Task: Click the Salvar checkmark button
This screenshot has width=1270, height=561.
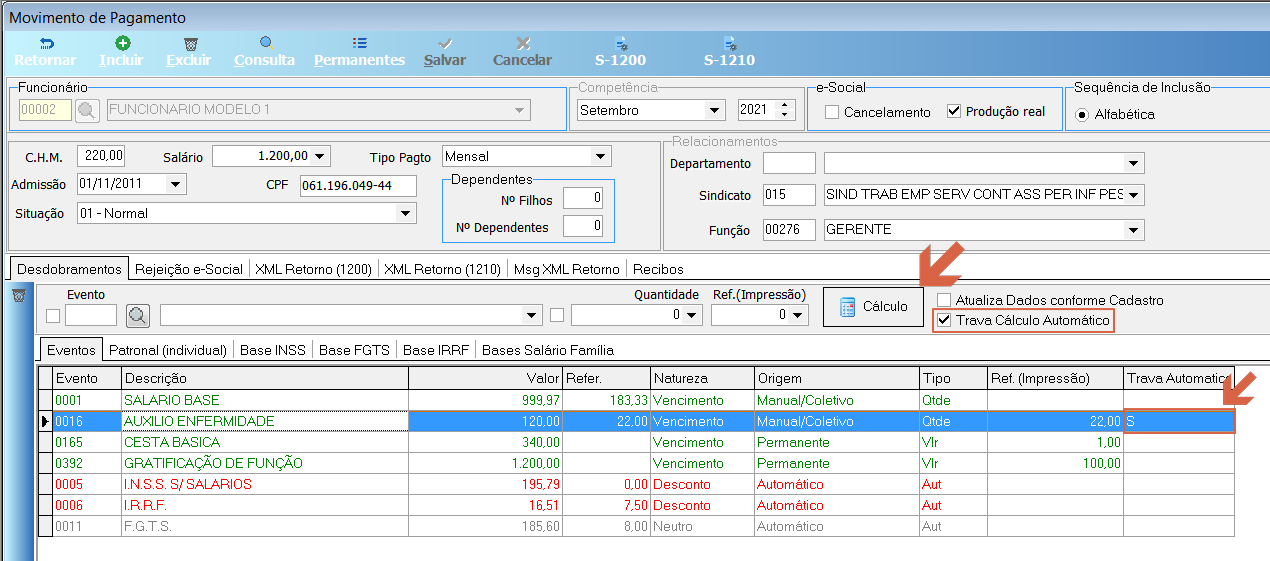Action: 445,52
